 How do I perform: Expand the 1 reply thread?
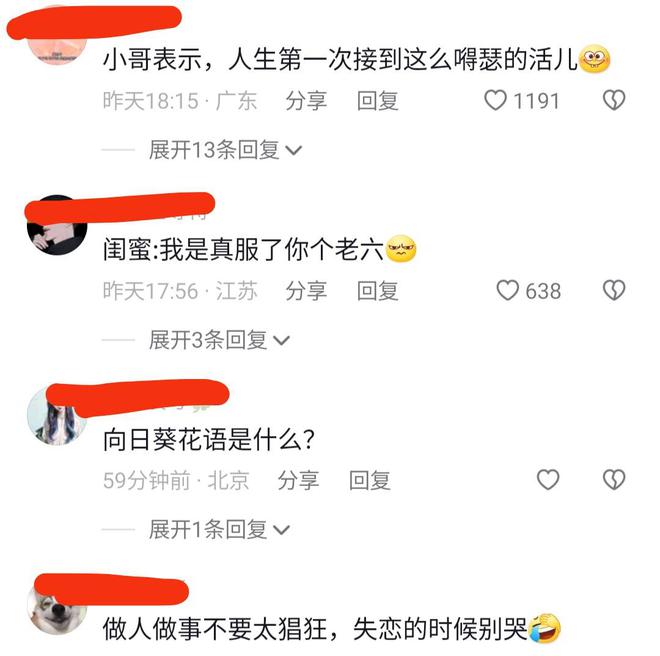tap(219, 529)
